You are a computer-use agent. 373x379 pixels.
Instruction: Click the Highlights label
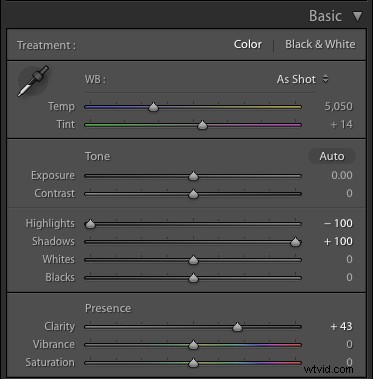(50, 224)
